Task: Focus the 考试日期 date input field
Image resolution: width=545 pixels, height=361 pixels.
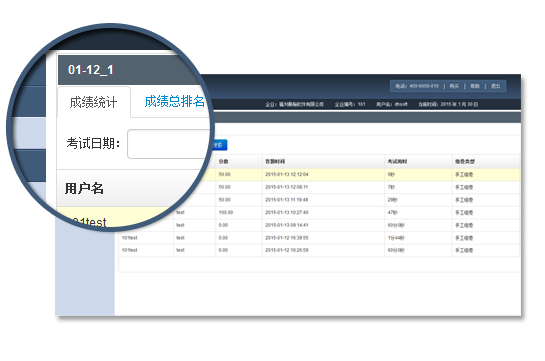Action: (169, 144)
